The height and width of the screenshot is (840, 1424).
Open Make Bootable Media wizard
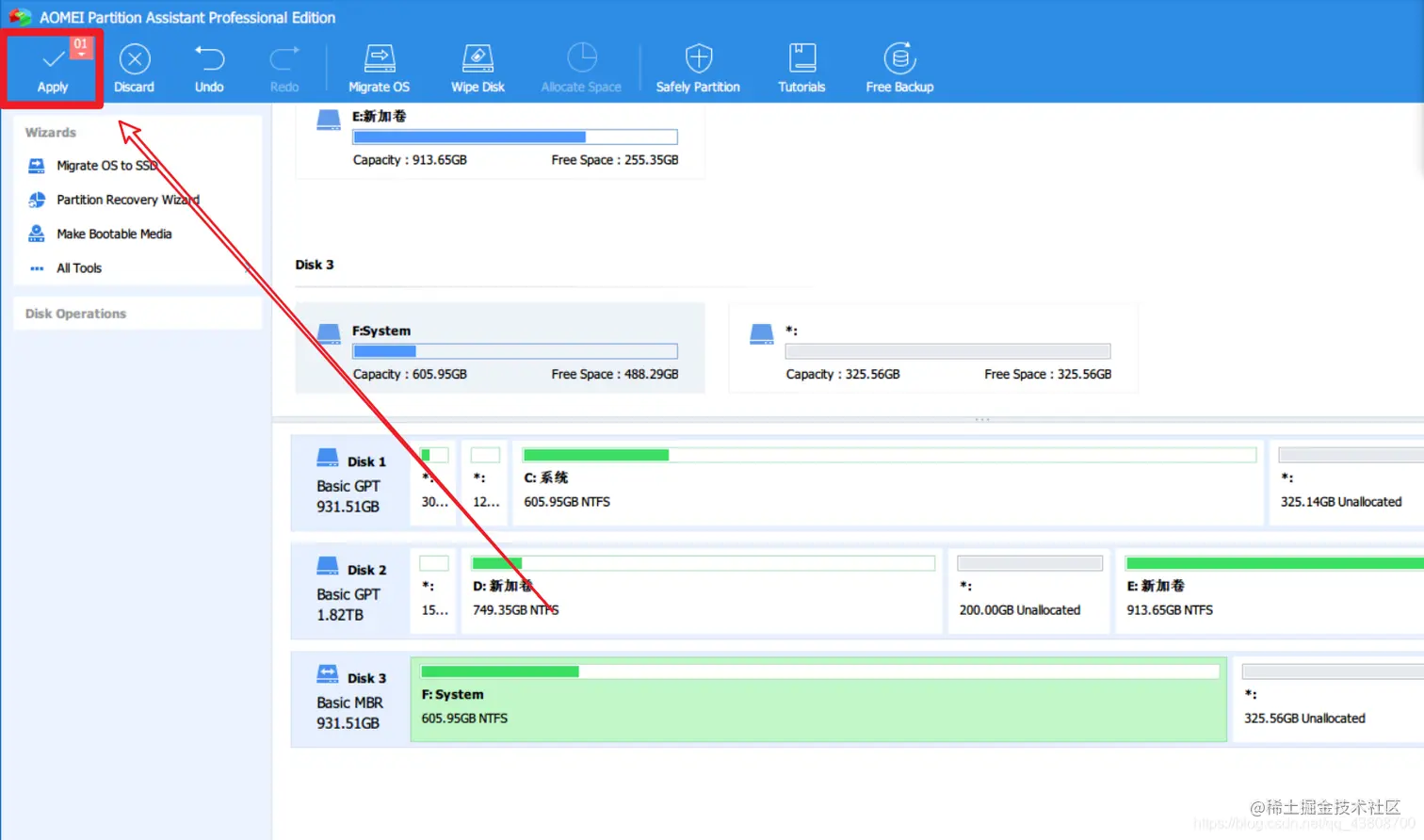pyautogui.click(x=114, y=234)
